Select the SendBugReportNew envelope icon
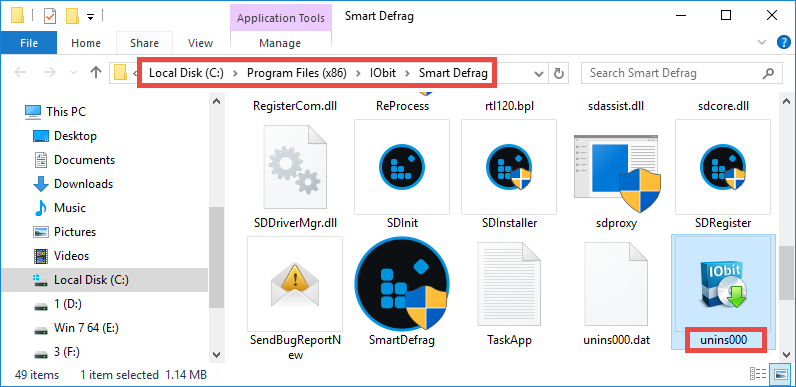The height and width of the screenshot is (387, 796). click(295, 283)
